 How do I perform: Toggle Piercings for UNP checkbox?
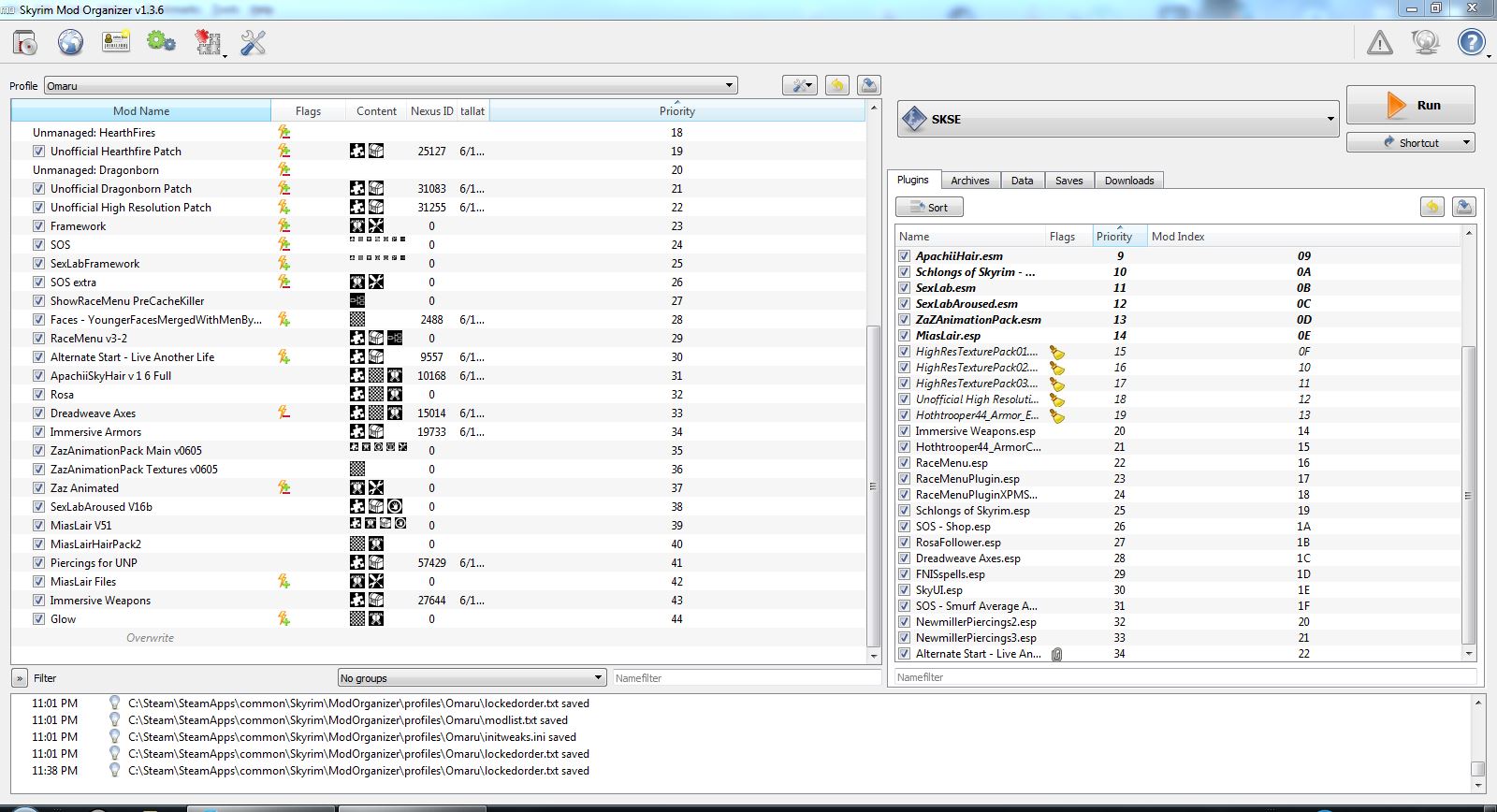point(38,562)
